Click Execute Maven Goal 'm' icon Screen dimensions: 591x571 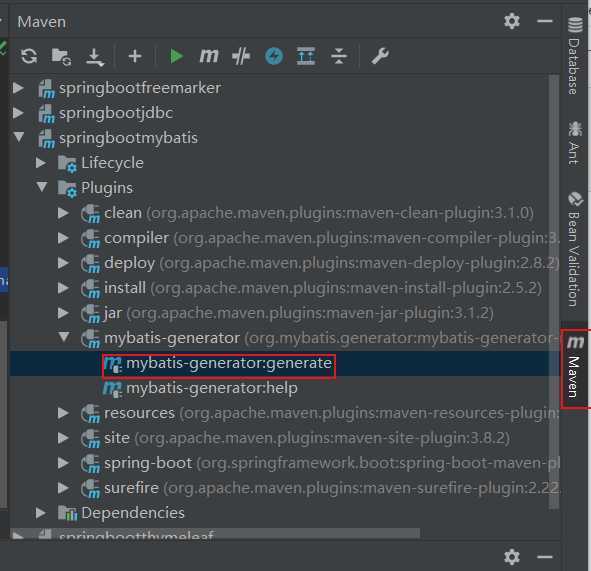coord(208,56)
